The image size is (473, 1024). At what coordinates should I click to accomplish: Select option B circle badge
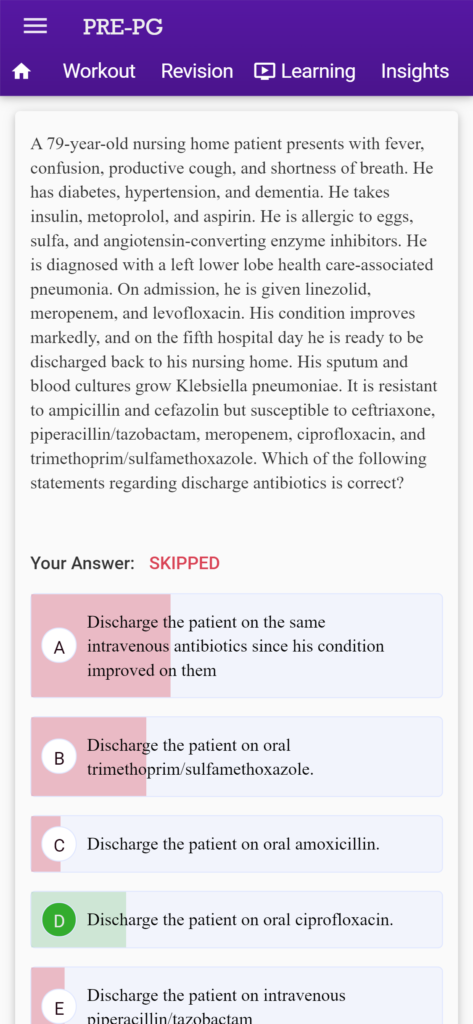[x=59, y=758]
